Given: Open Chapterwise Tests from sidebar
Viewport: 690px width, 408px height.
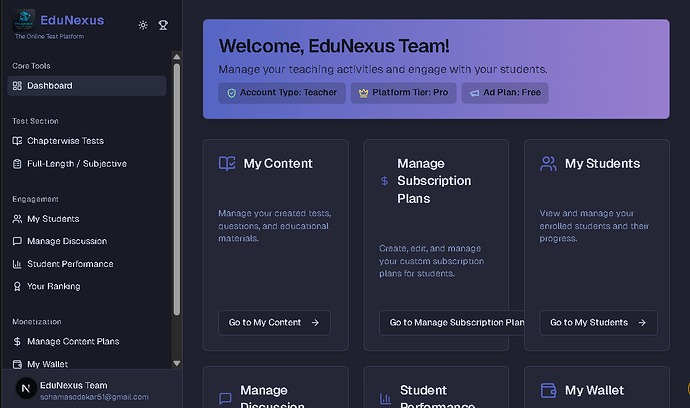Looking at the screenshot, I should (x=87, y=141).
